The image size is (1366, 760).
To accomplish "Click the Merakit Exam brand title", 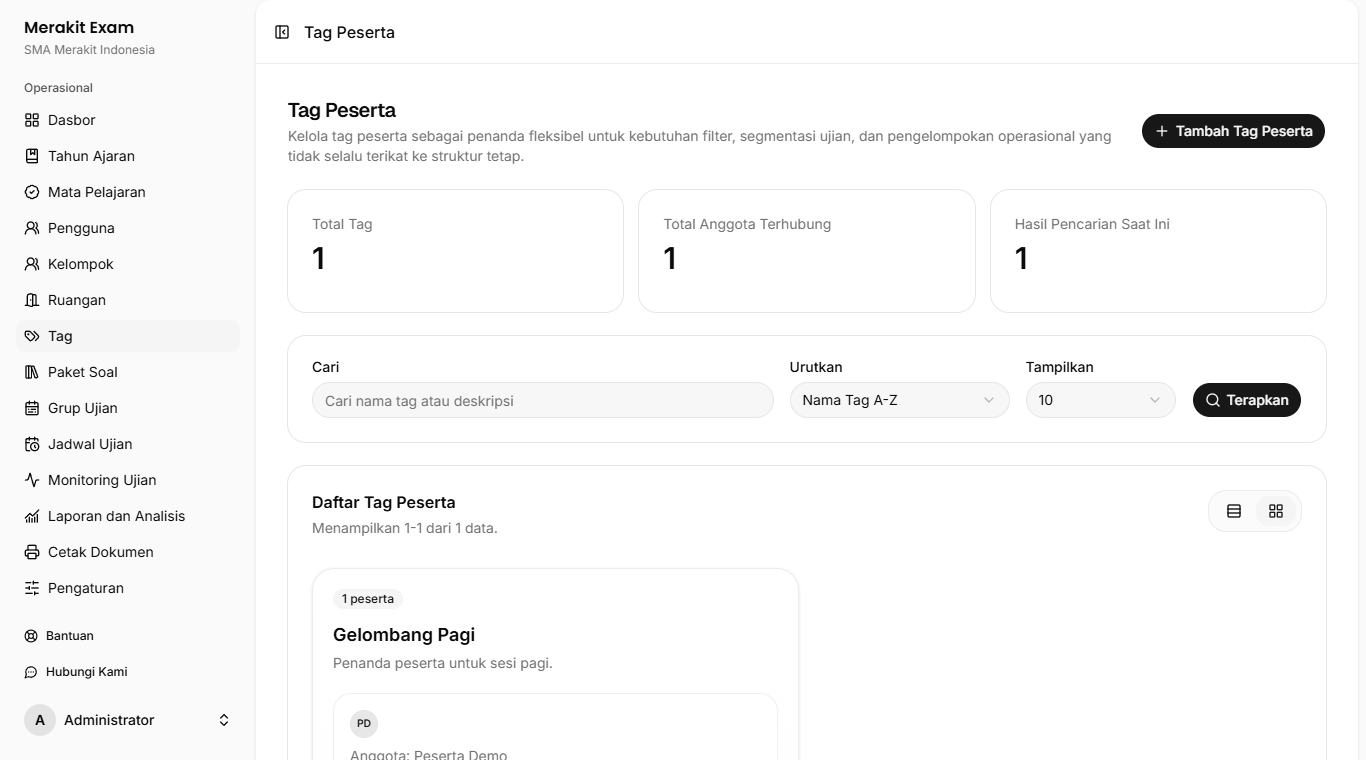I will coord(79,27).
